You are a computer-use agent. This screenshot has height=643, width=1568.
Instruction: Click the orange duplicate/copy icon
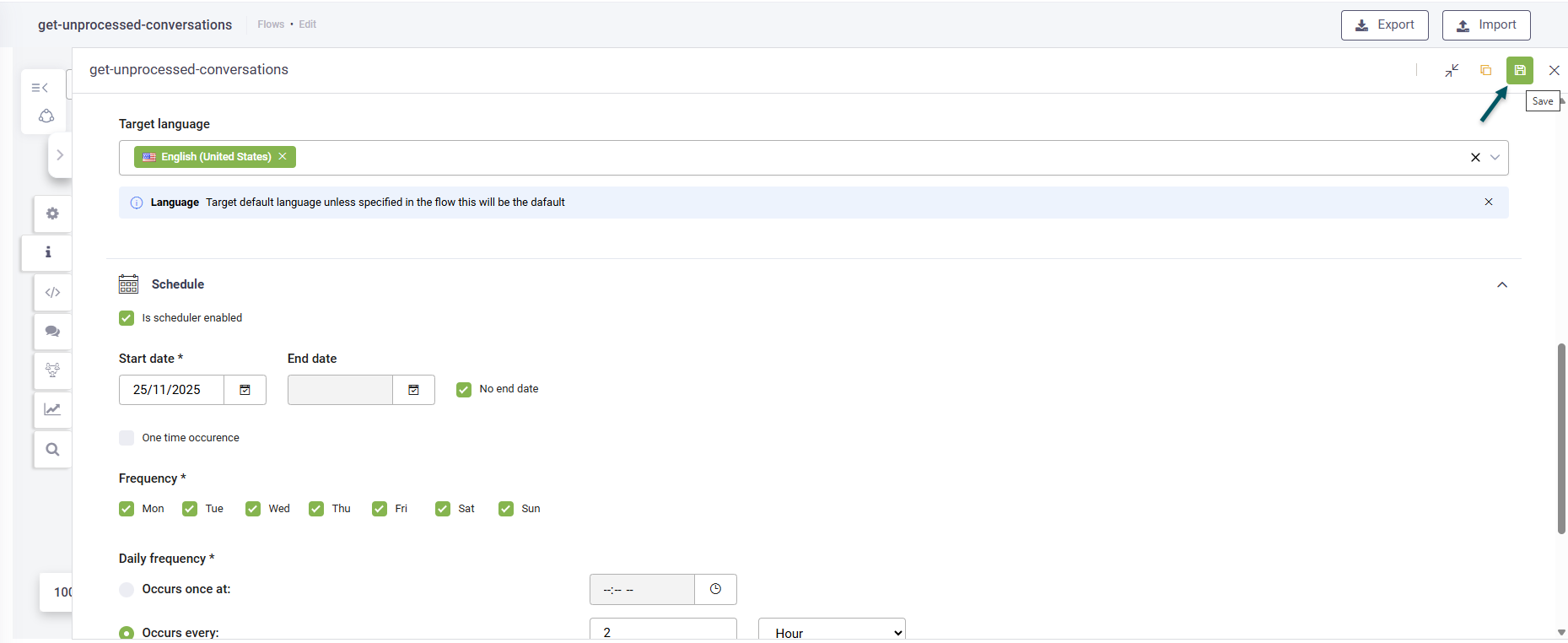pyautogui.click(x=1485, y=70)
